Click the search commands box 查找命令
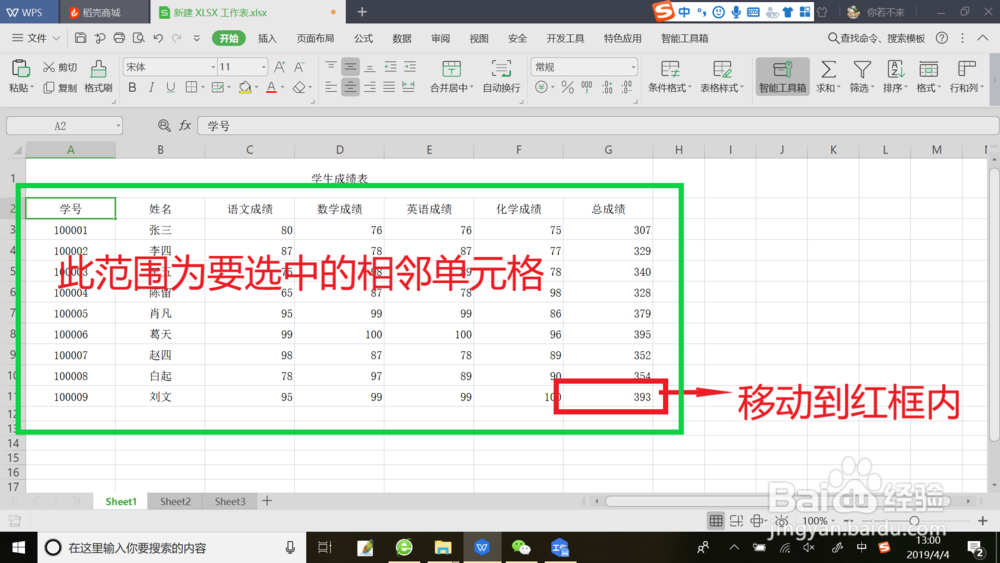 pos(876,38)
